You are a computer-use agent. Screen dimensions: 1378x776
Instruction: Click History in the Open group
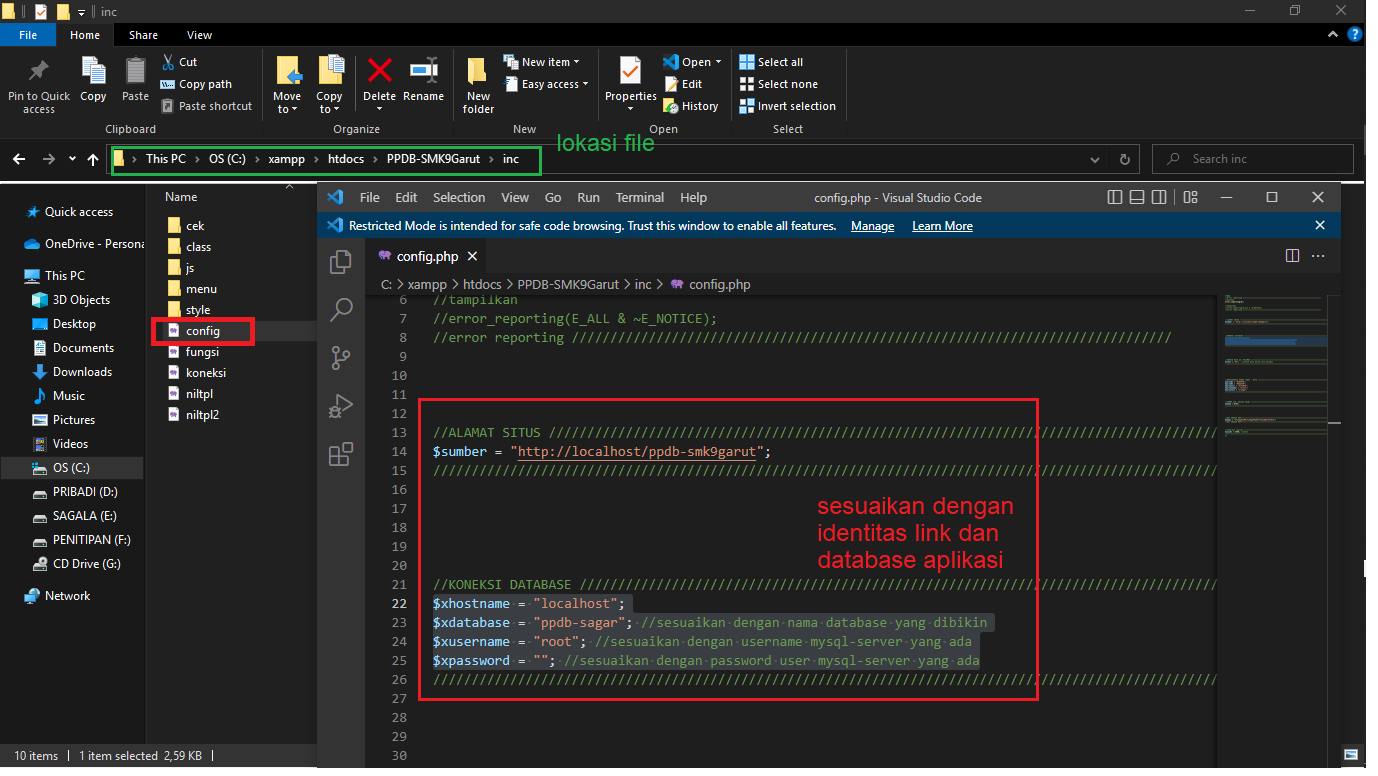691,106
